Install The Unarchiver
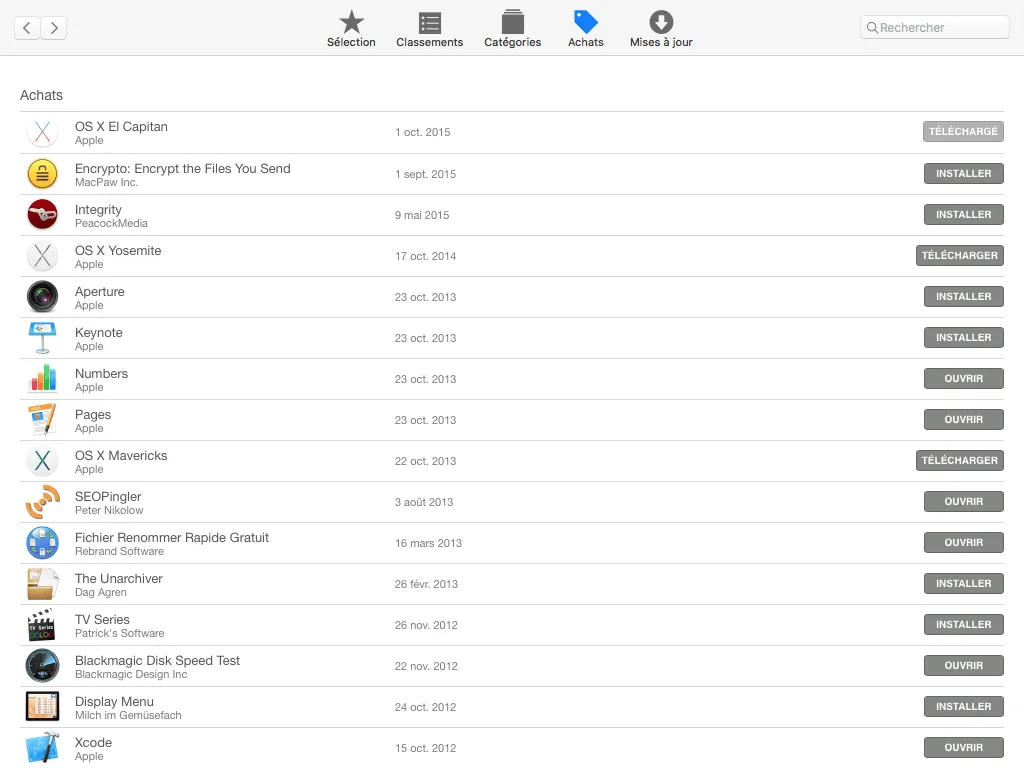The width and height of the screenshot is (1024, 768). pyautogui.click(x=963, y=584)
